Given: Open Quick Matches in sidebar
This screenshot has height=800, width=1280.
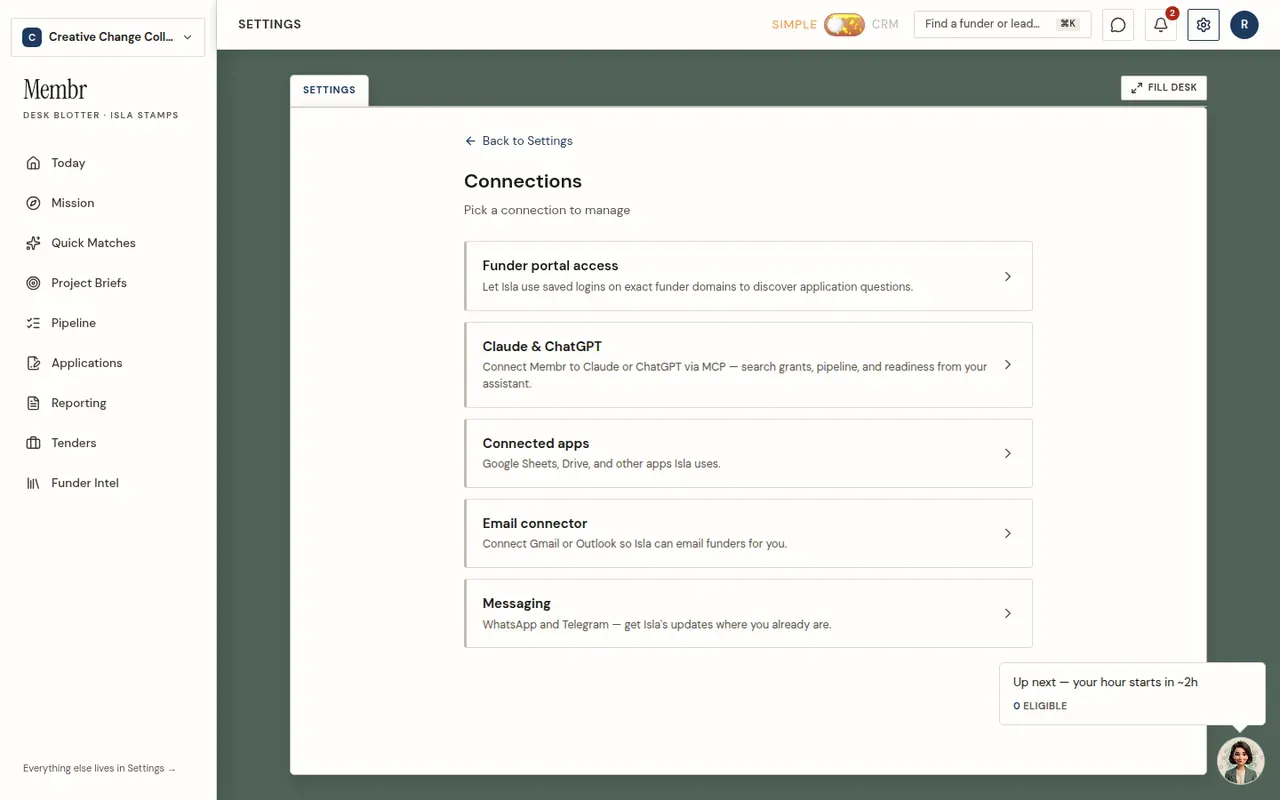Looking at the screenshot, I should coord(108,243).
